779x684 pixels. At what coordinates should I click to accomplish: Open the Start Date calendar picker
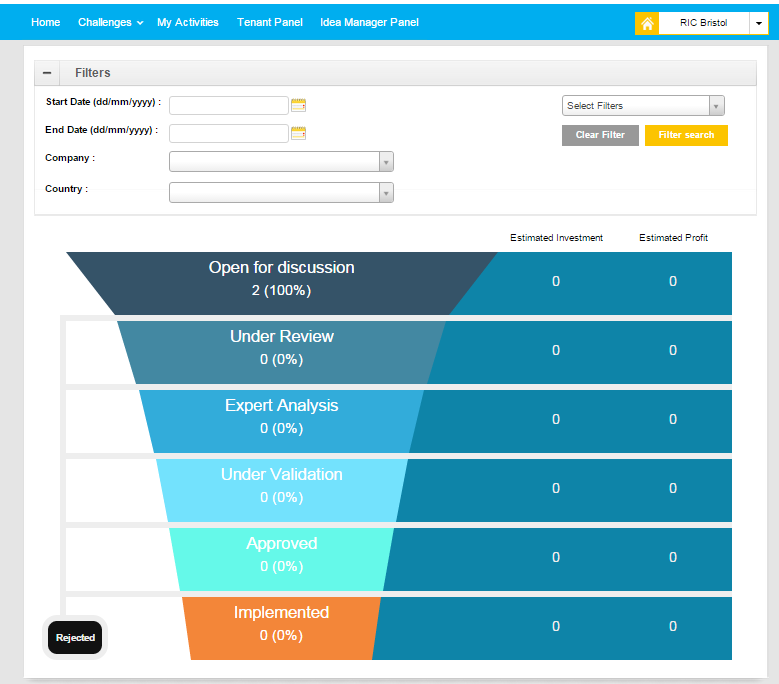(x=298, y=105)
